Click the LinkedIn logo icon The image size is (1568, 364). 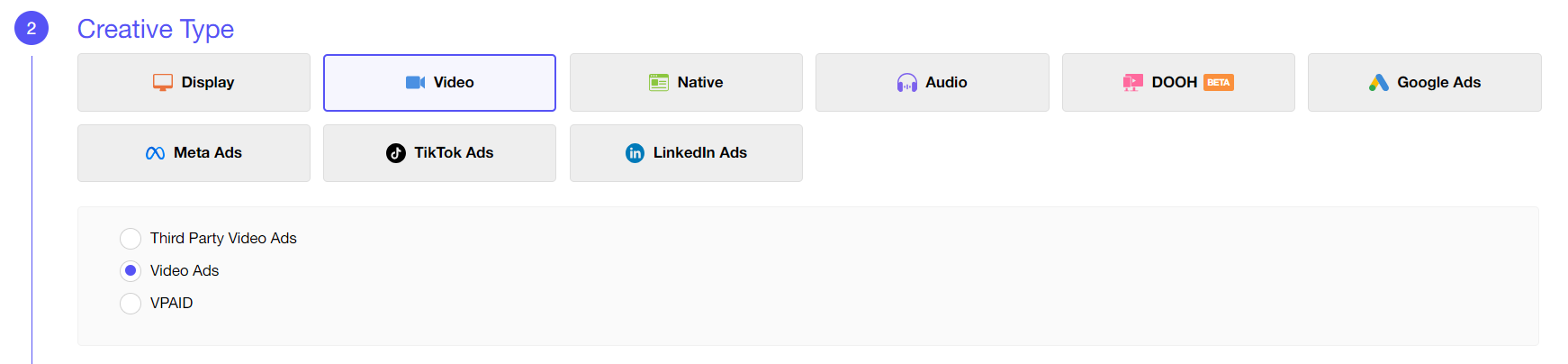[635, 153]
